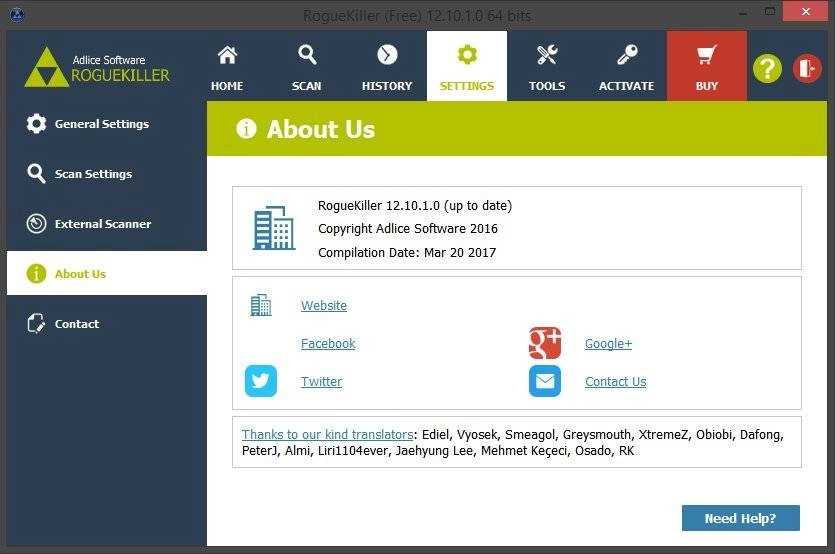This screenshot has width=835, height=554.
Task: Switch to the Scan tab
Action: click(307, 66)
